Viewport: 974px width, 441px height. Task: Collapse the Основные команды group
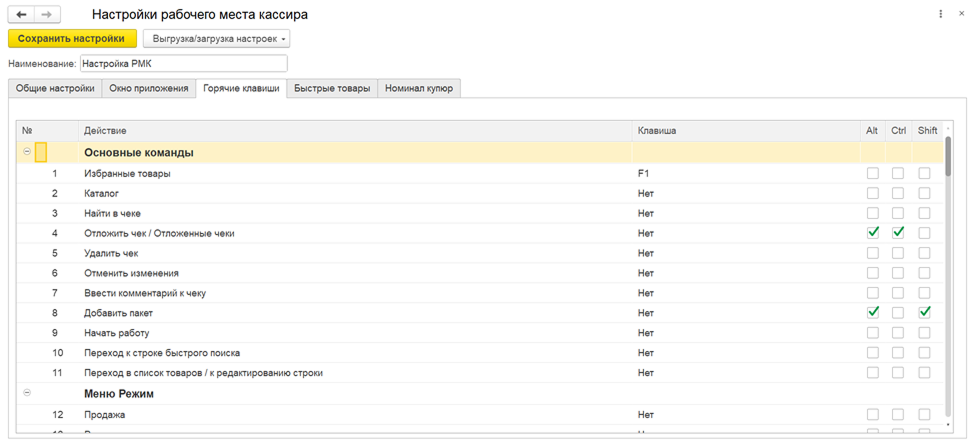[x=27, y=152]
